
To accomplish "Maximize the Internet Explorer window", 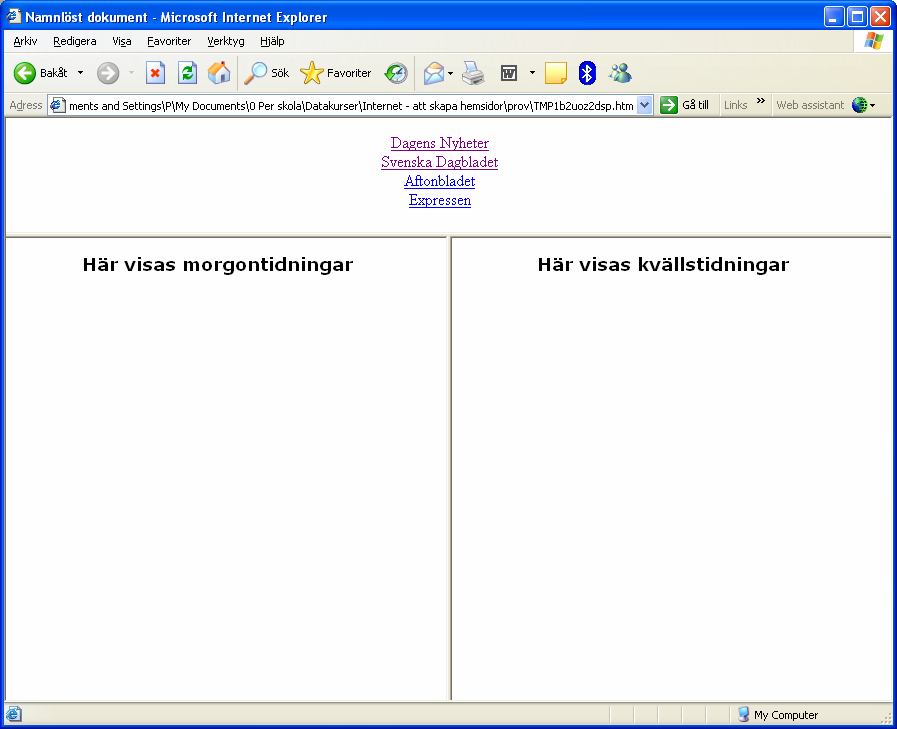I will point(858,17).
